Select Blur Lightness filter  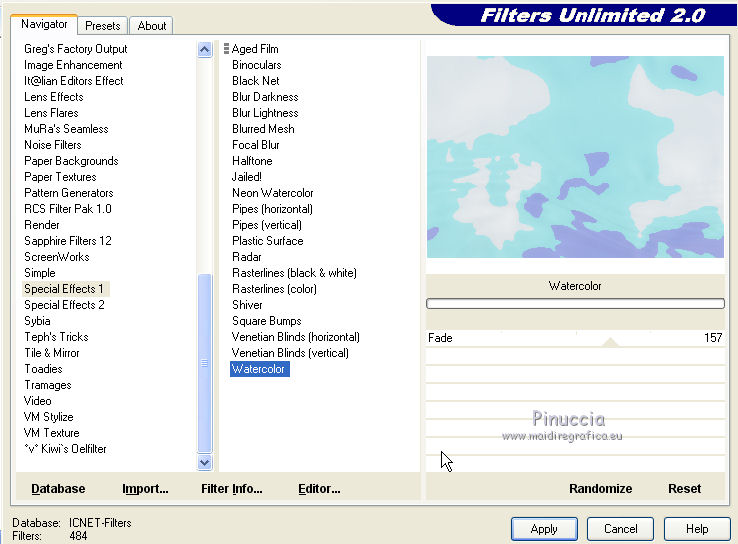click(265, 113)
